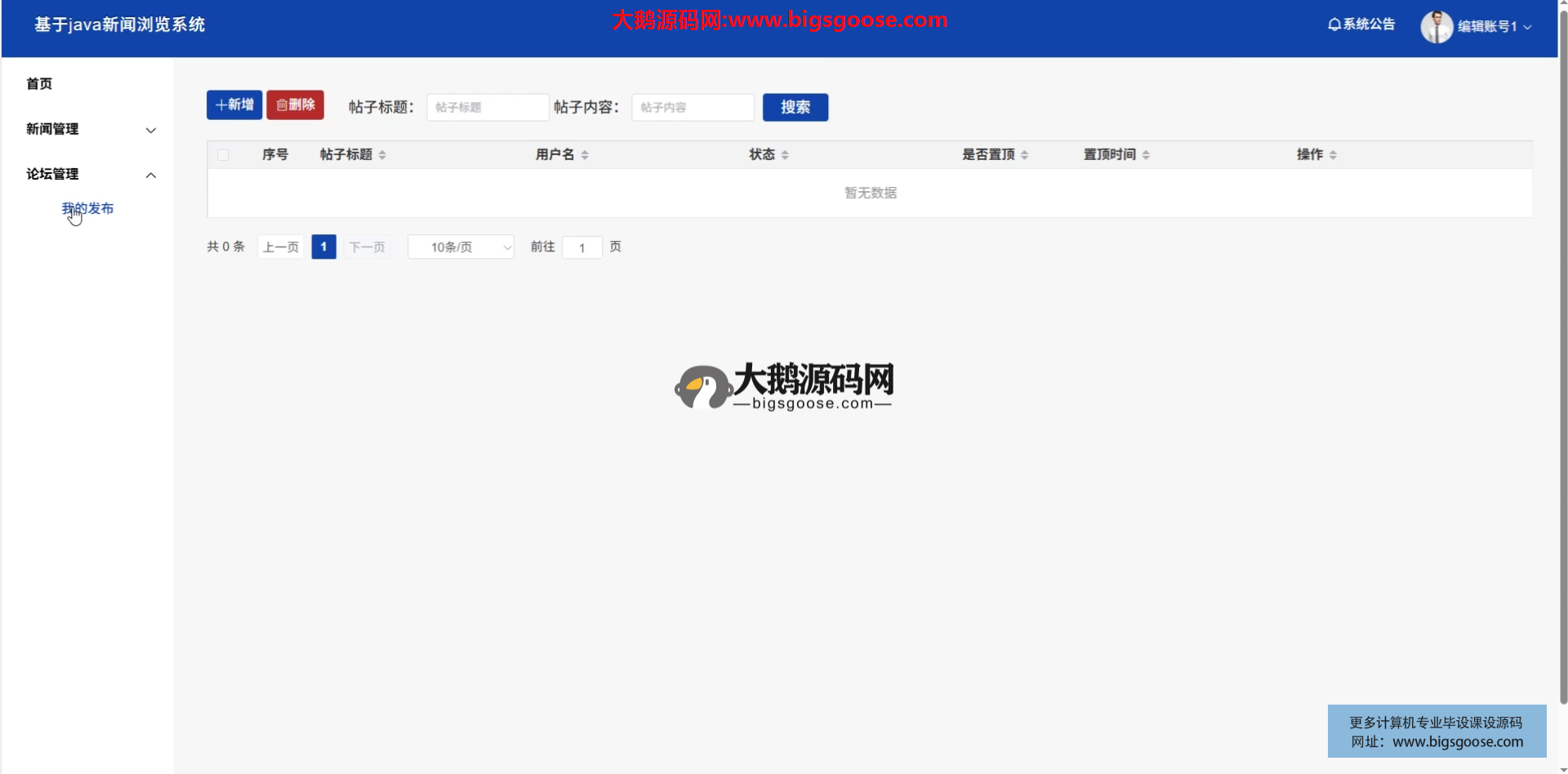Sort by username column arrows
Screen dimensions: 1568x774
tap(585, 155)
